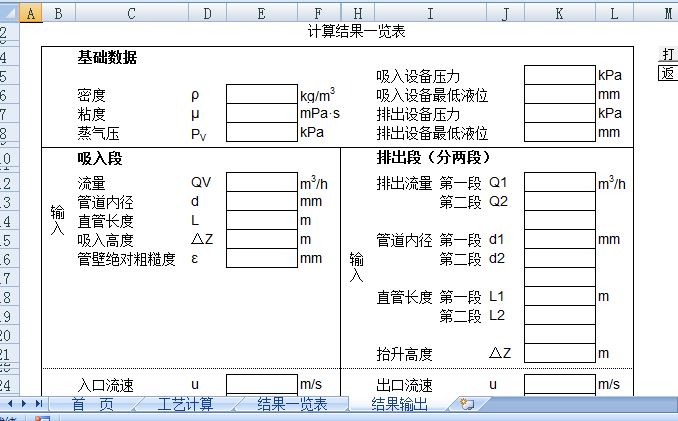Click the 第二段 d2 diameter field
This screenshot has width=678, height=421.
560,258
